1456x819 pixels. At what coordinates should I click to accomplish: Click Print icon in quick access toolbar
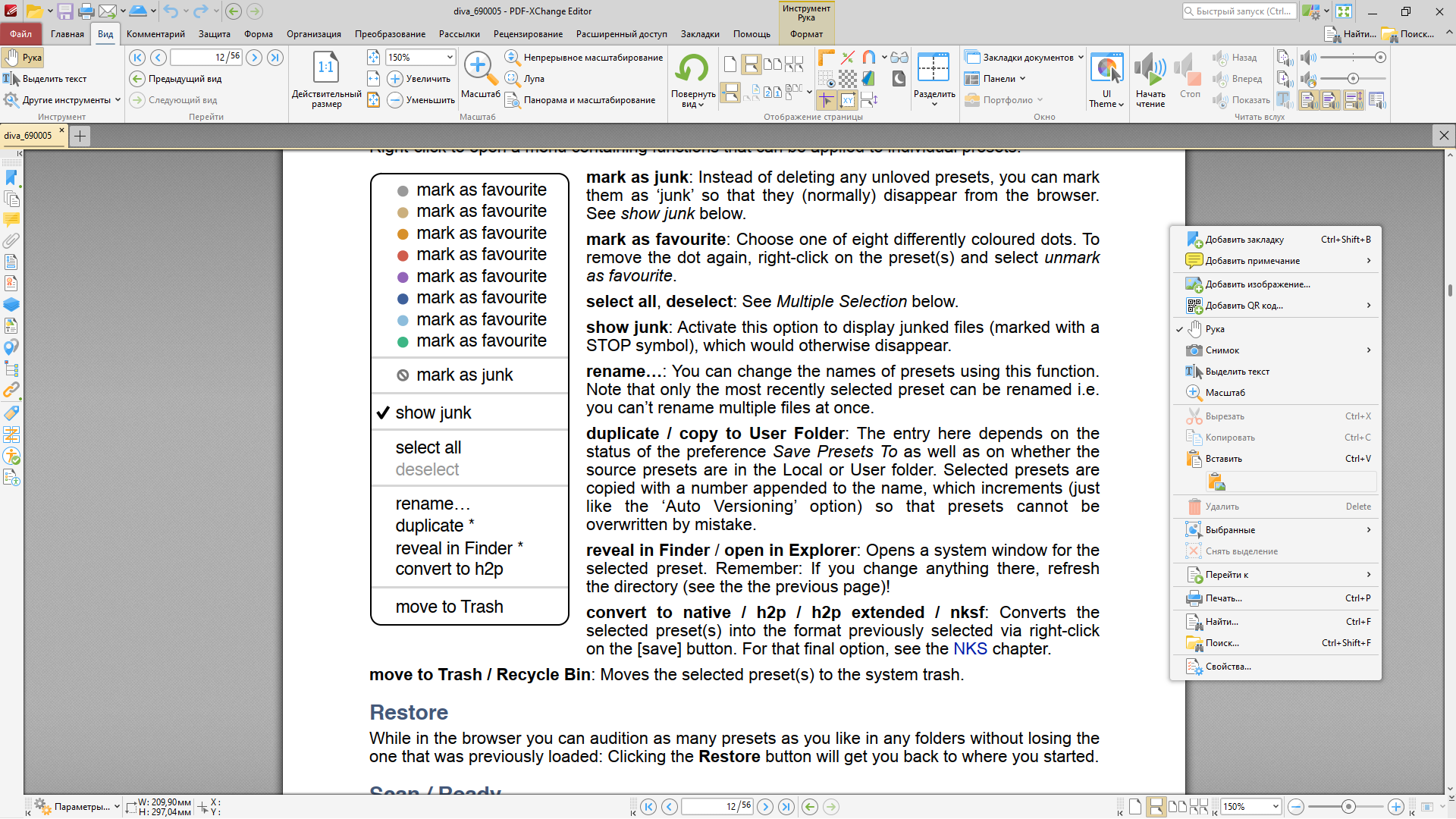(x=86, y=11)
